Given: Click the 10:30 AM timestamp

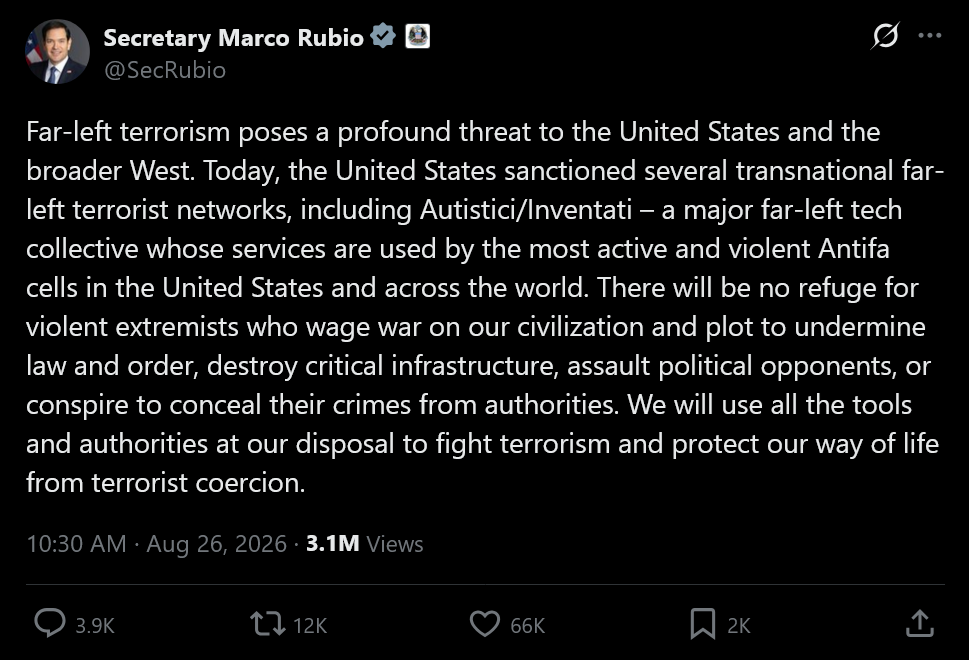Looking at the screenshot, I should click(x=77, y=544).
